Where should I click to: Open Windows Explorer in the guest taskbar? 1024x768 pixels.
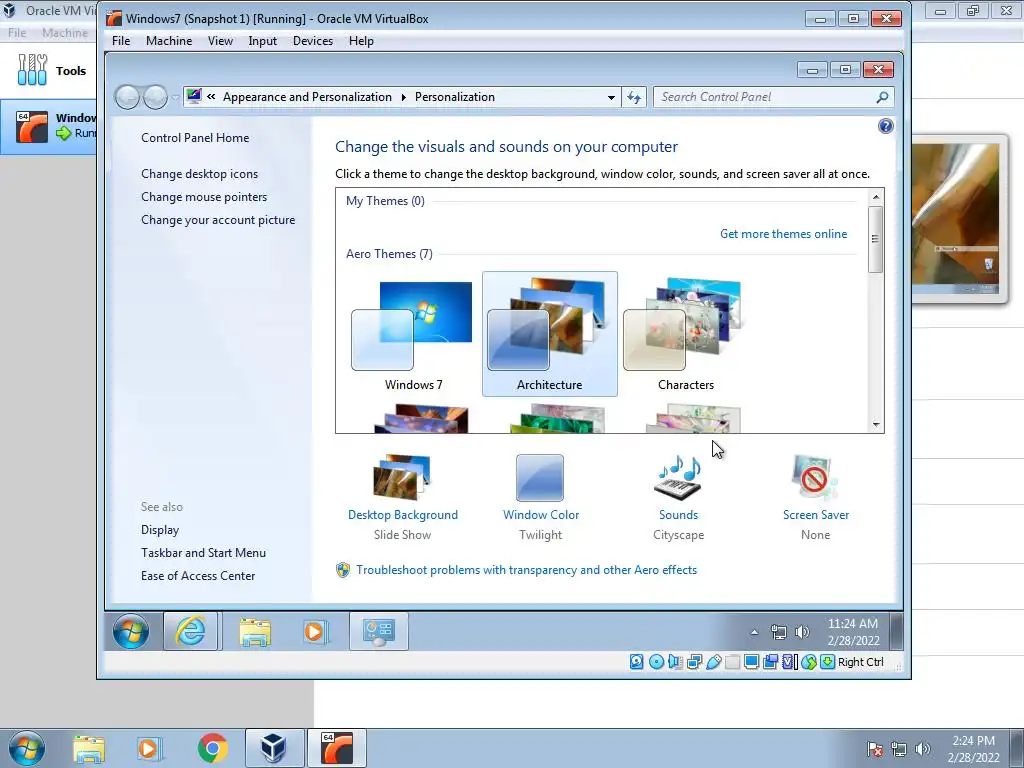click(x=255, y=632)
